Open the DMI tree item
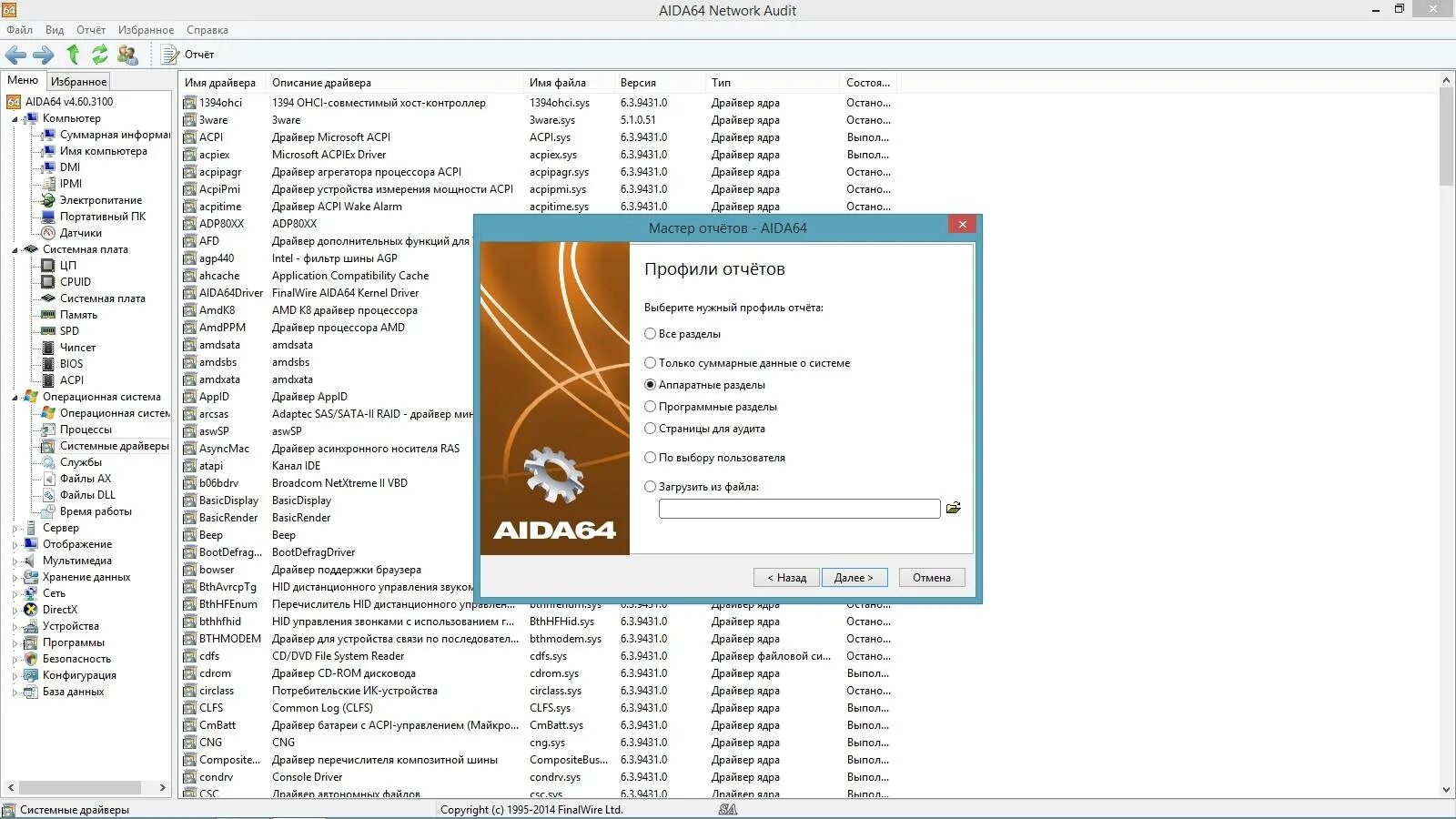Viewport: 1456px width, 819px height. [x=70, y=167]
